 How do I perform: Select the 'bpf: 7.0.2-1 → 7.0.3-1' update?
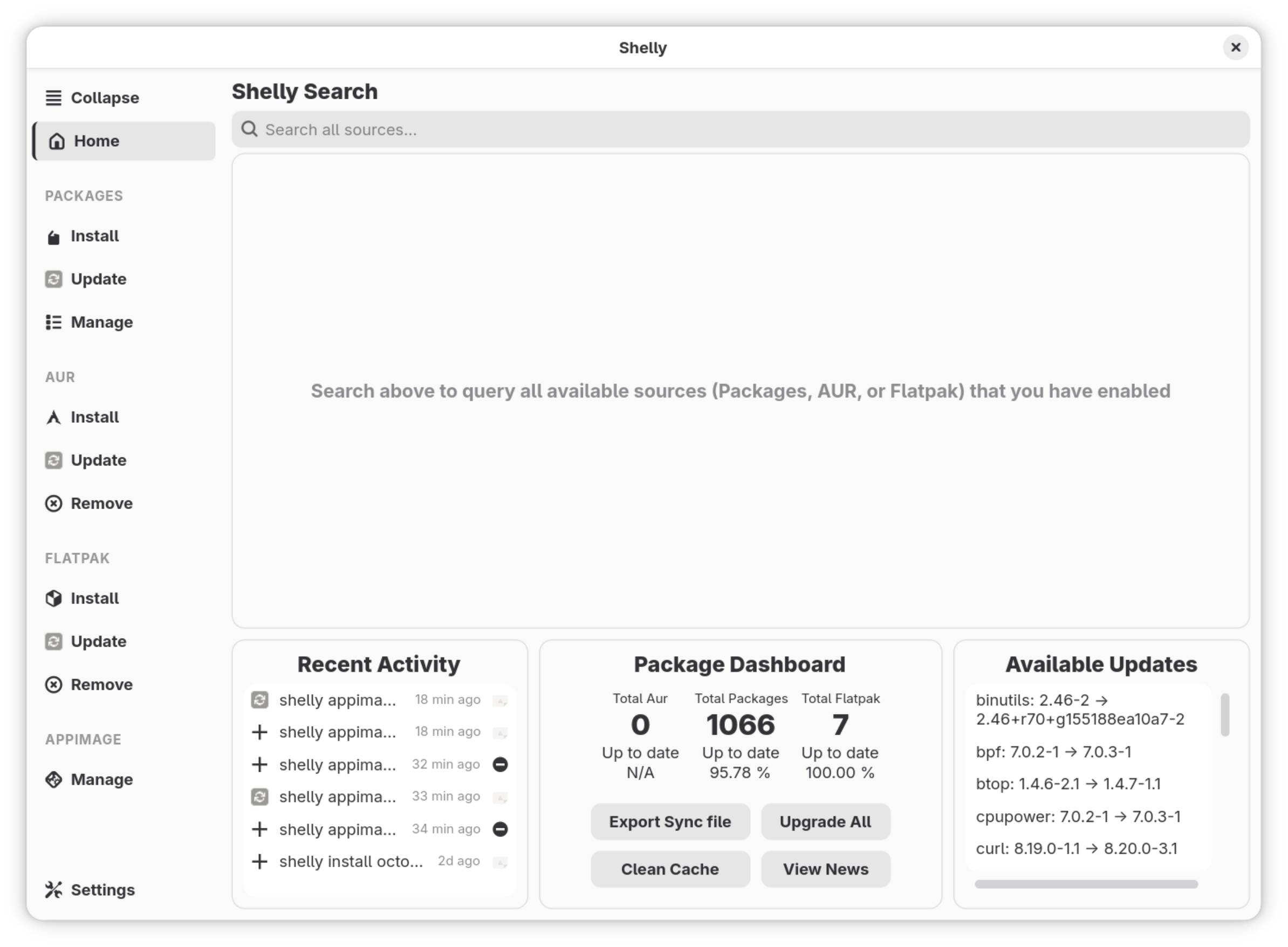pyautogui.click(x=1053, y=752)
